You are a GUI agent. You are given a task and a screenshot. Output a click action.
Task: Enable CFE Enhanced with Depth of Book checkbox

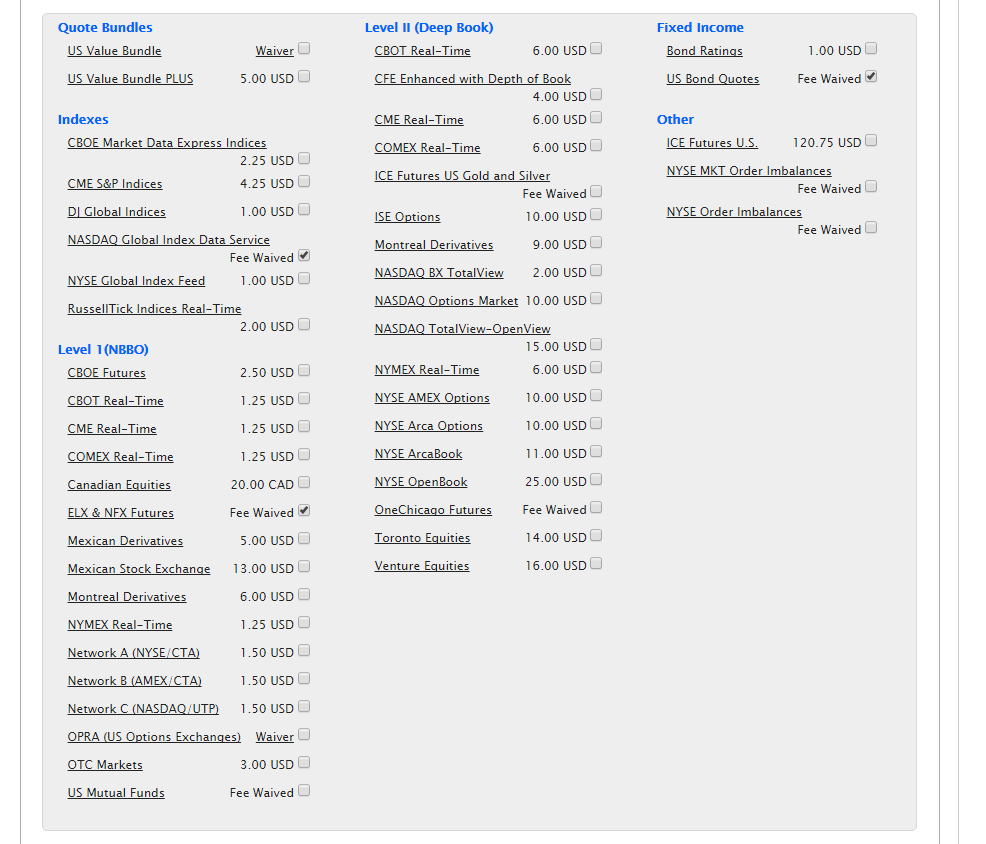pos(597,94)
